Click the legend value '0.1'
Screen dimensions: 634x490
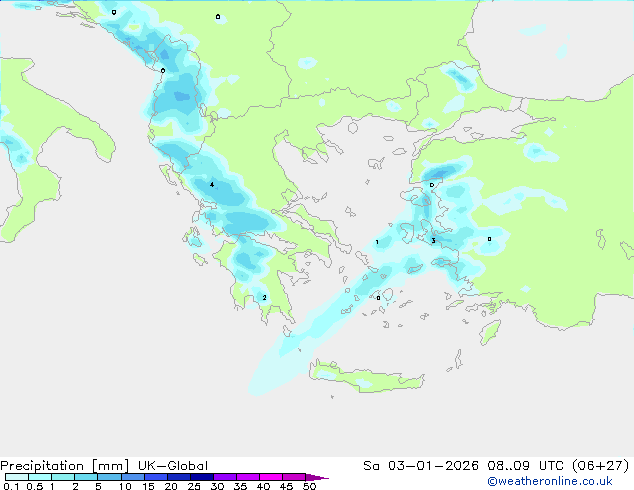11,486
